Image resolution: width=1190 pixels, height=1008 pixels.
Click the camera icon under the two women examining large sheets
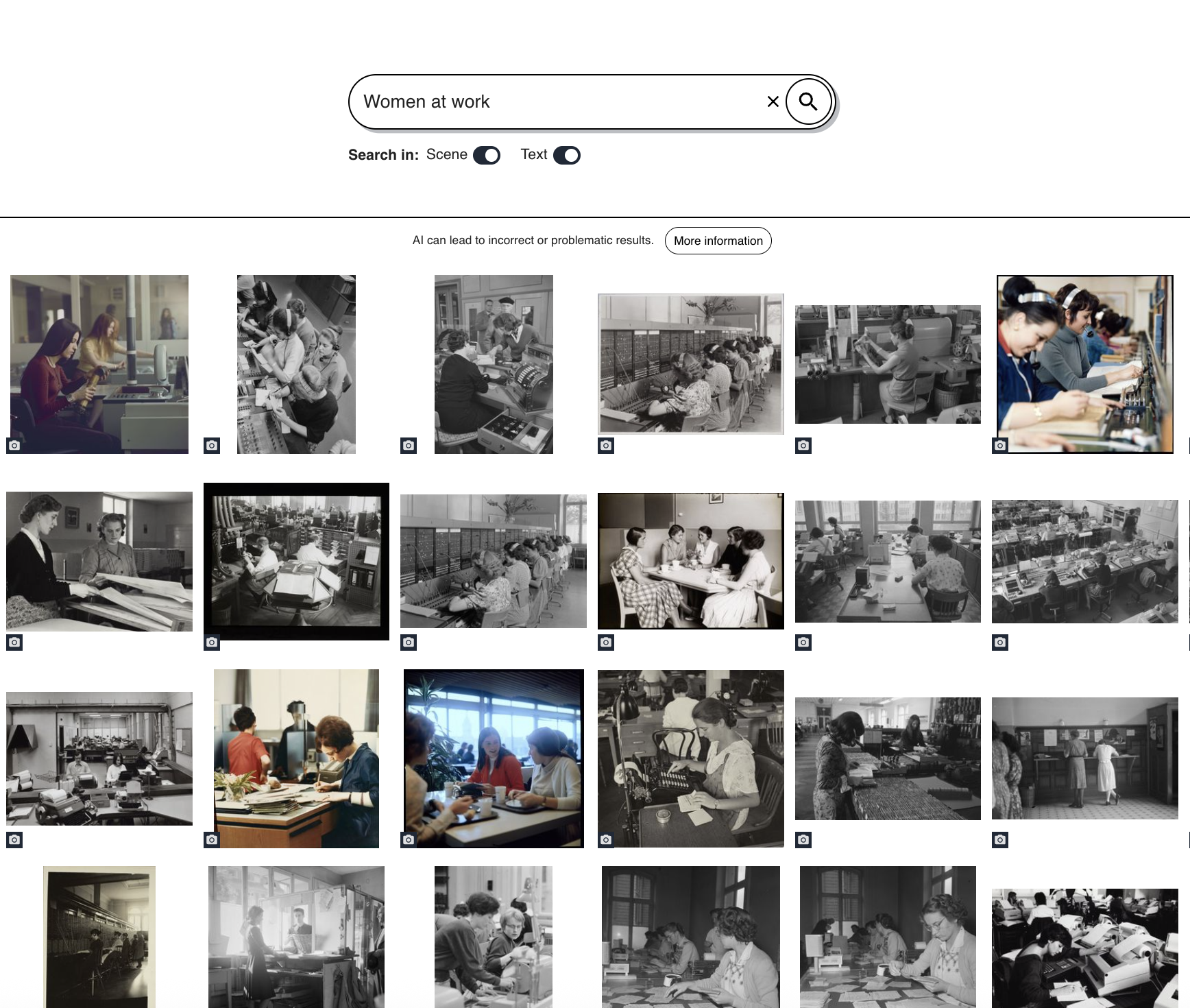pos(15,643)
